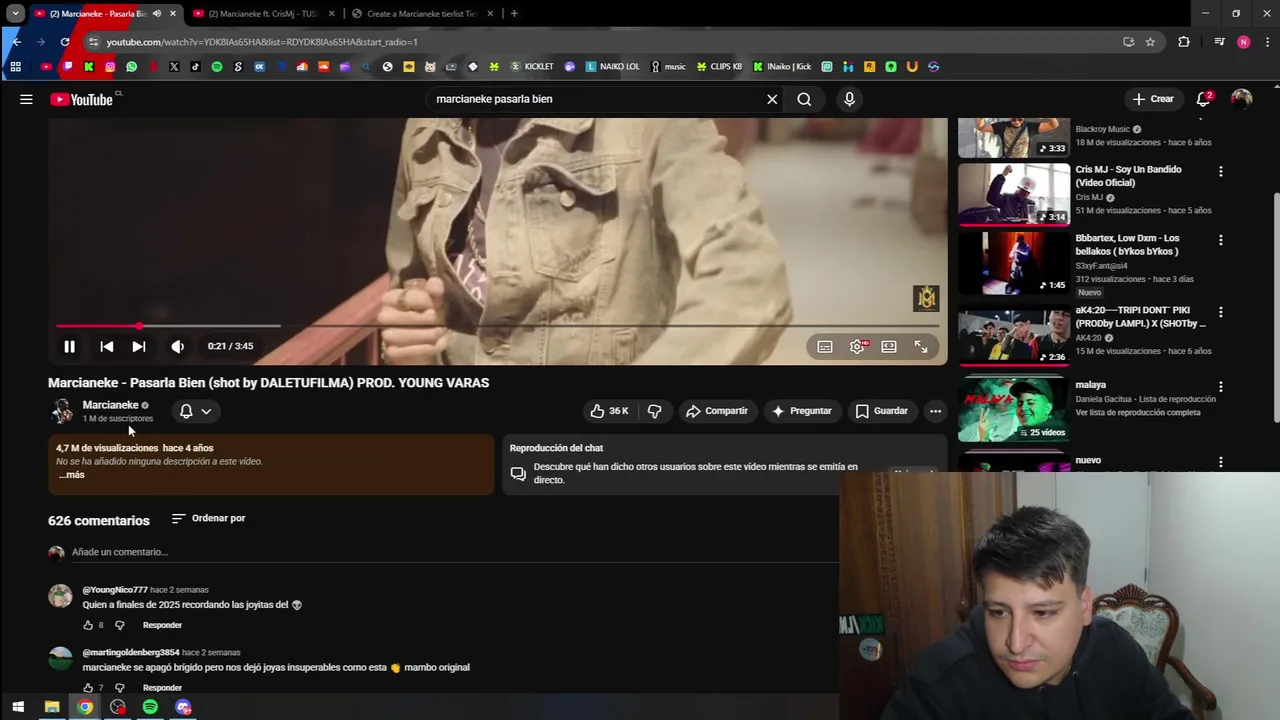
Task: Open the Crear menu
Action: coord(1153,99)
